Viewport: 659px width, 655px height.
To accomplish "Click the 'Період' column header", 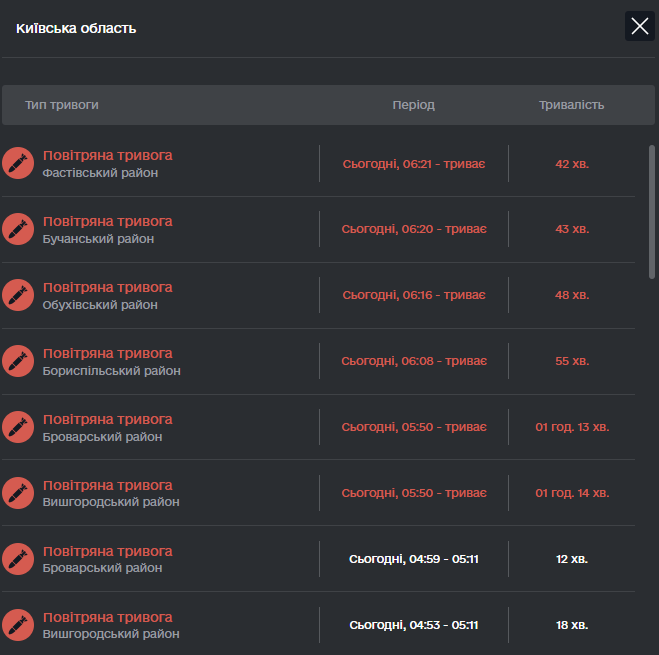I will pos(414,105).
